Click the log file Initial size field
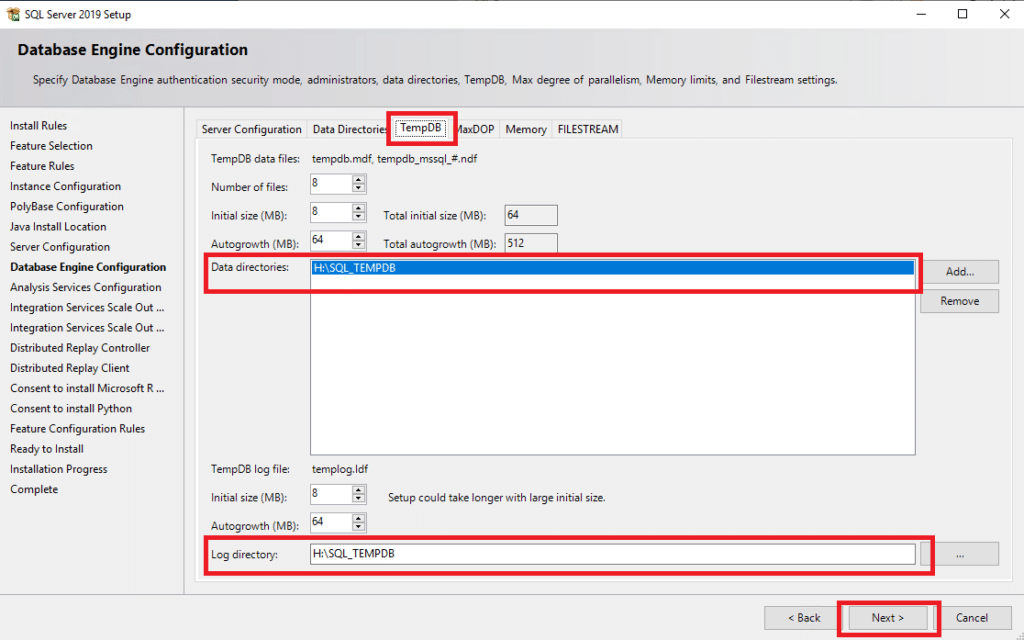 pos(331,494)
